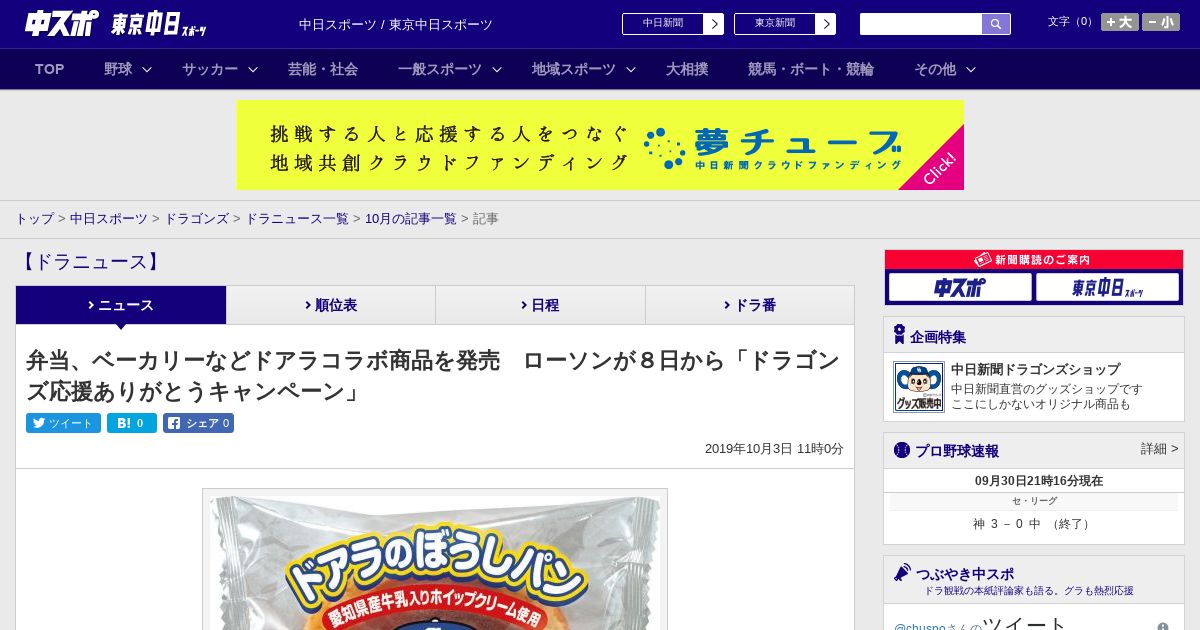Open the サッカー menu
The image size is (1200, 630).
point(210,69)
